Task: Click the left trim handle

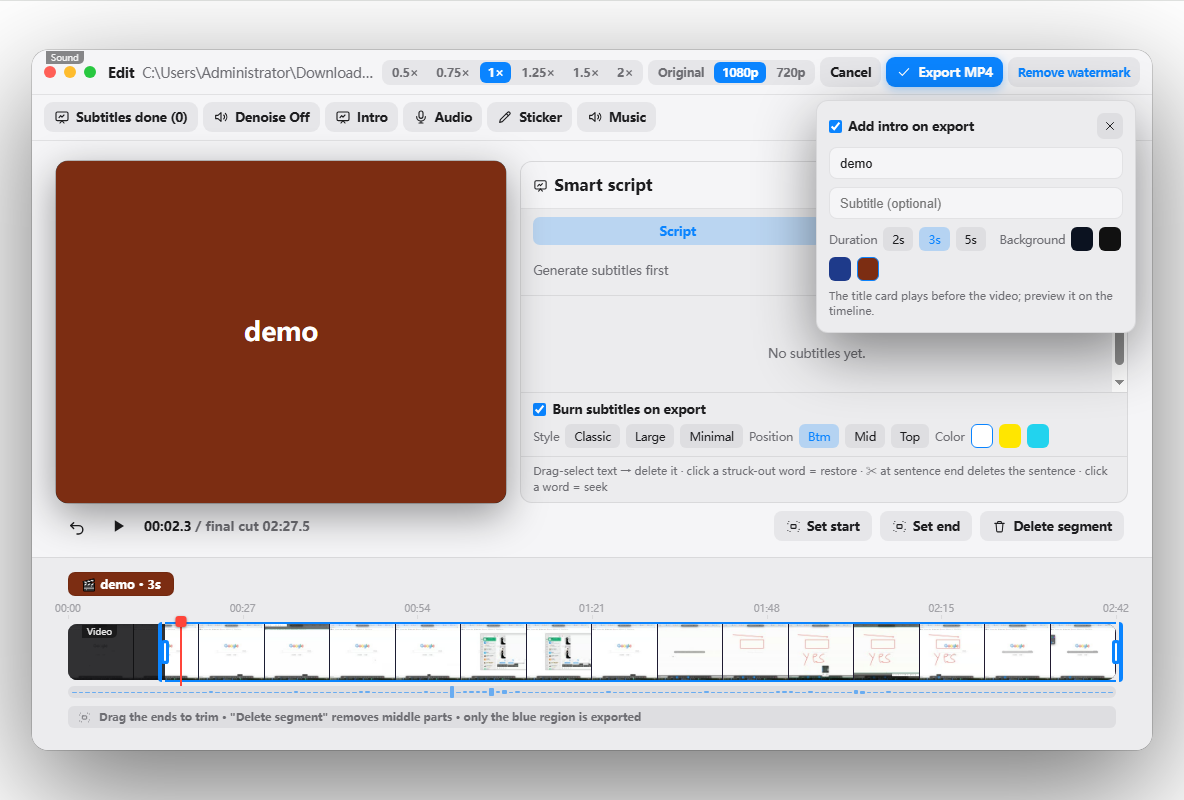Action: [x=164, y=651]
